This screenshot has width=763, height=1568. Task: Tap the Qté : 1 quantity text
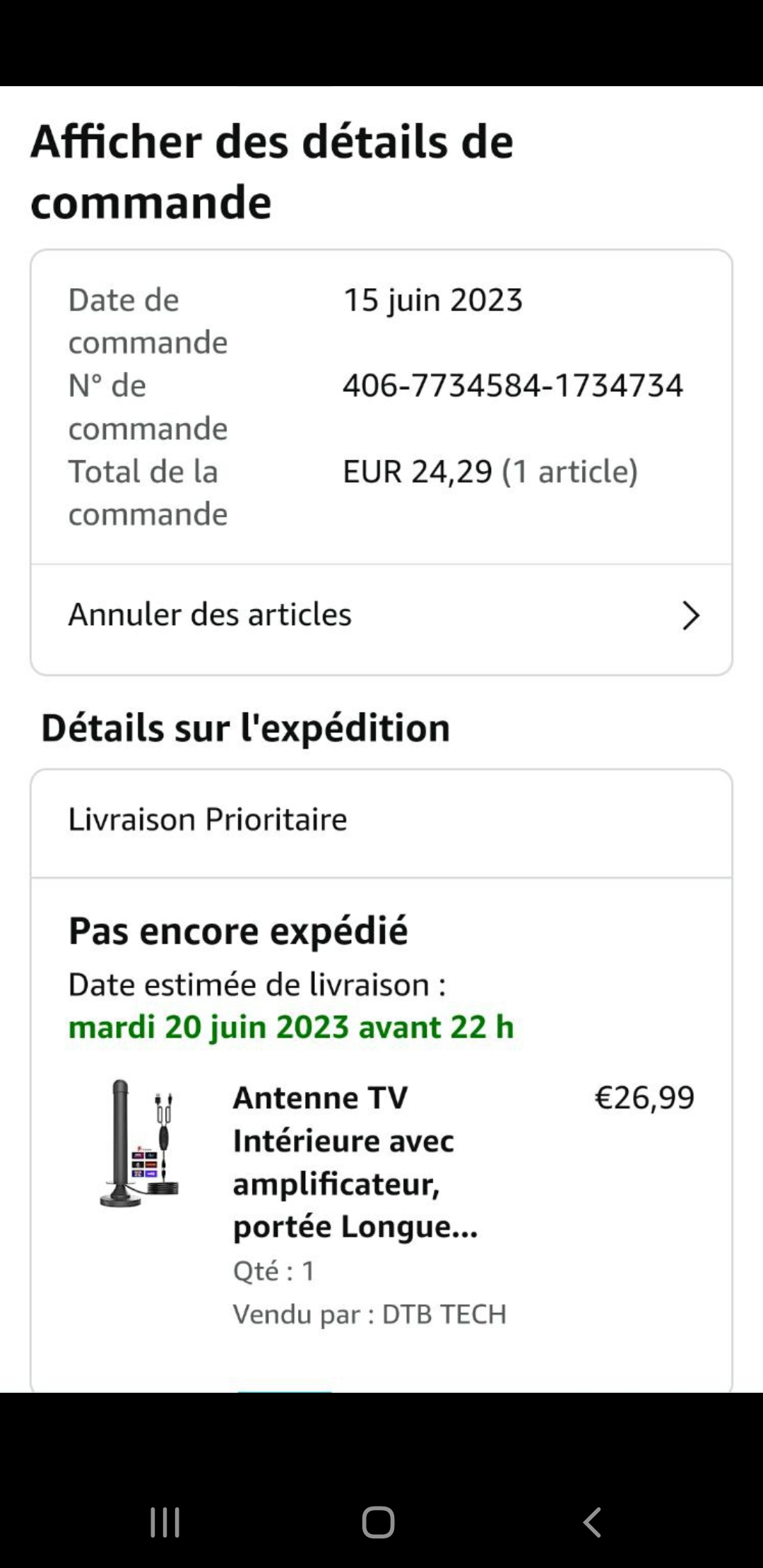click(274, 1271)
